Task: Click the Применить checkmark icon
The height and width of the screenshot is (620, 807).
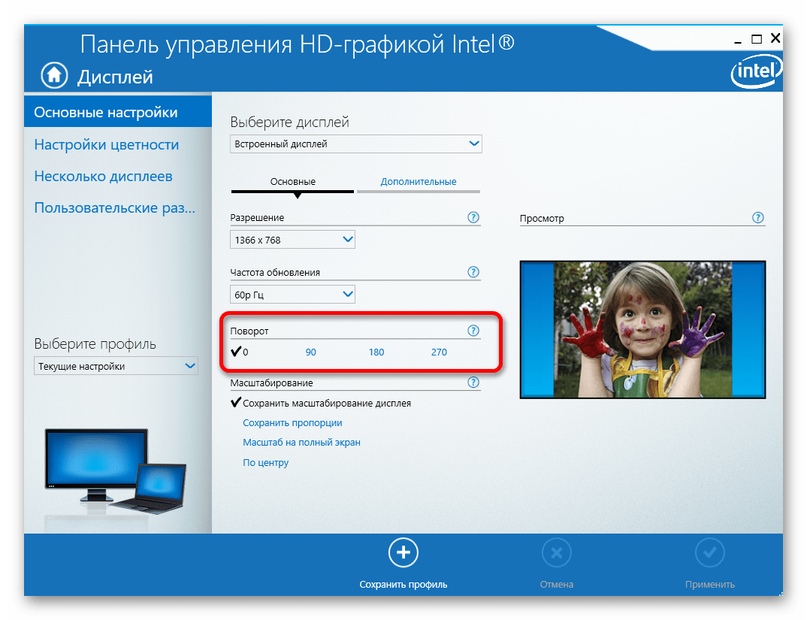Action: (x=710, y=553)
